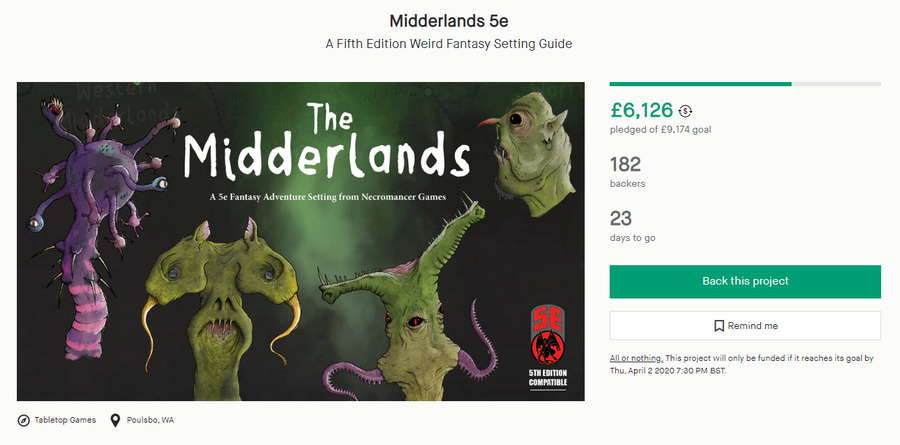Click the location pin icon near Poulsbo
Screen dimensions: 900x445
[x=116, y=420]
